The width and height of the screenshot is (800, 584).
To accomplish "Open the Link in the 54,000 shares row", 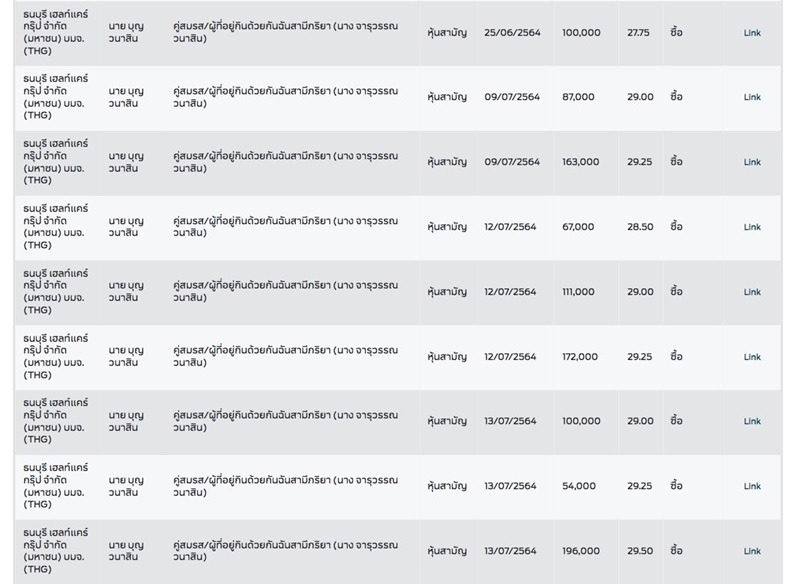I will (752, 486).
